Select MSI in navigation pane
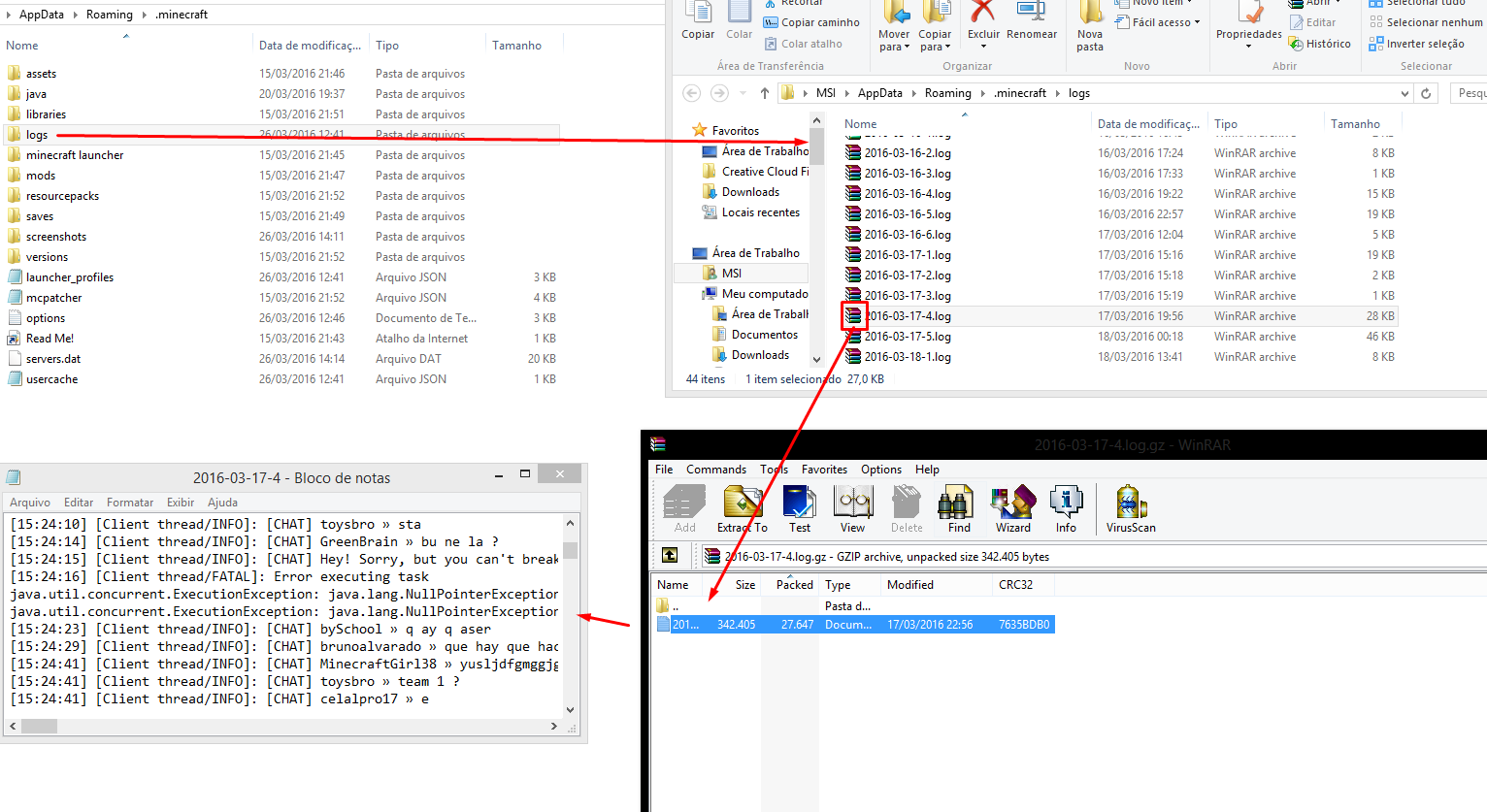This screenshot has width=1487, height=812. tap(732, 274)
